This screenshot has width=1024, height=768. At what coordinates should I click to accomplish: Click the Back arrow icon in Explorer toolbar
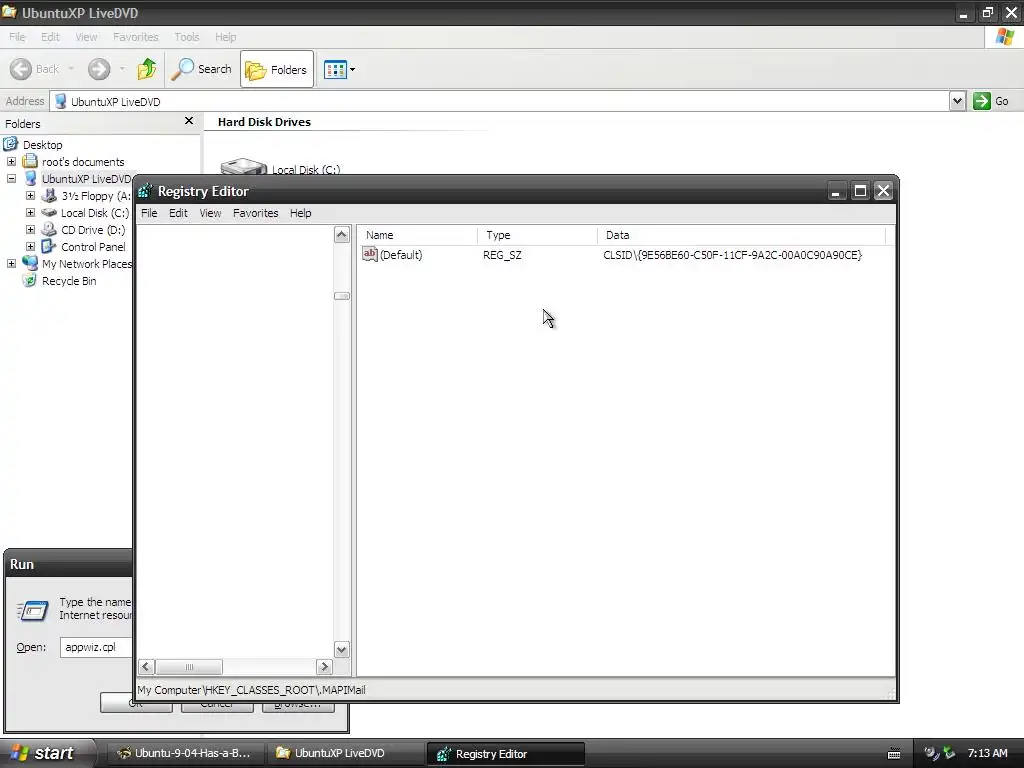[x=21, y=69]
